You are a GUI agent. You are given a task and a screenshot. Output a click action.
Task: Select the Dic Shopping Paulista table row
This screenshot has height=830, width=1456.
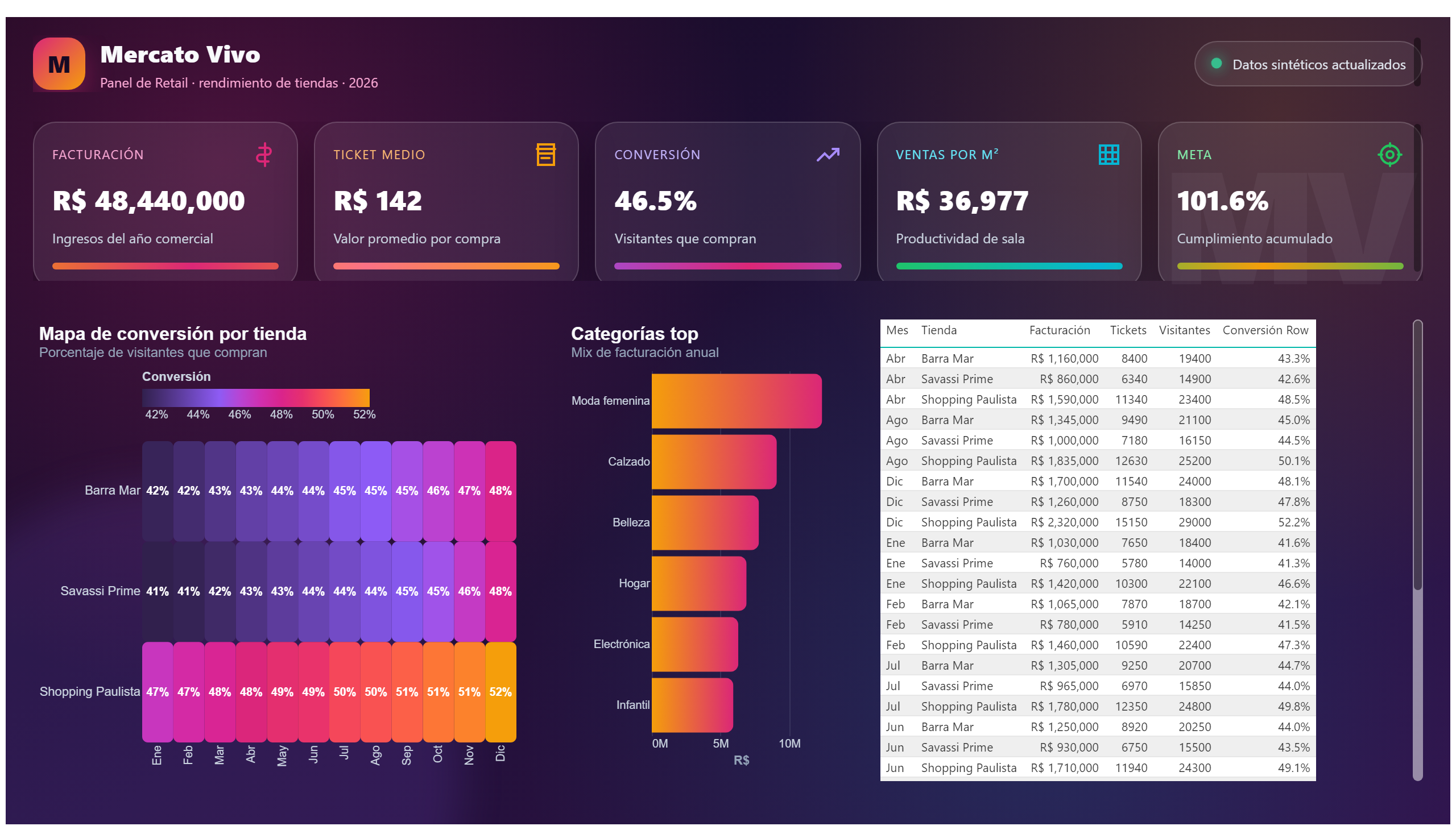[1097, 522]
